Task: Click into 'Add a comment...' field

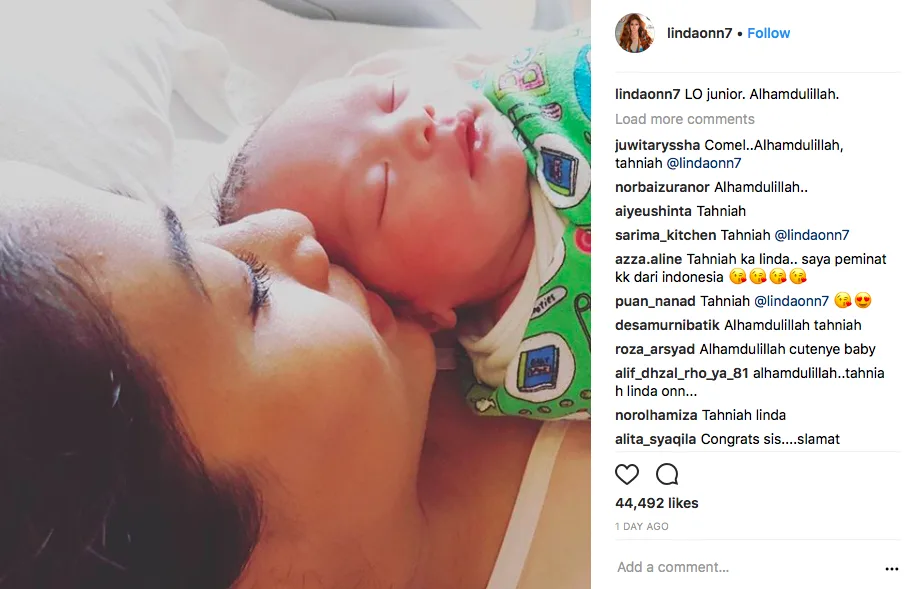Action: coord(747,567)
